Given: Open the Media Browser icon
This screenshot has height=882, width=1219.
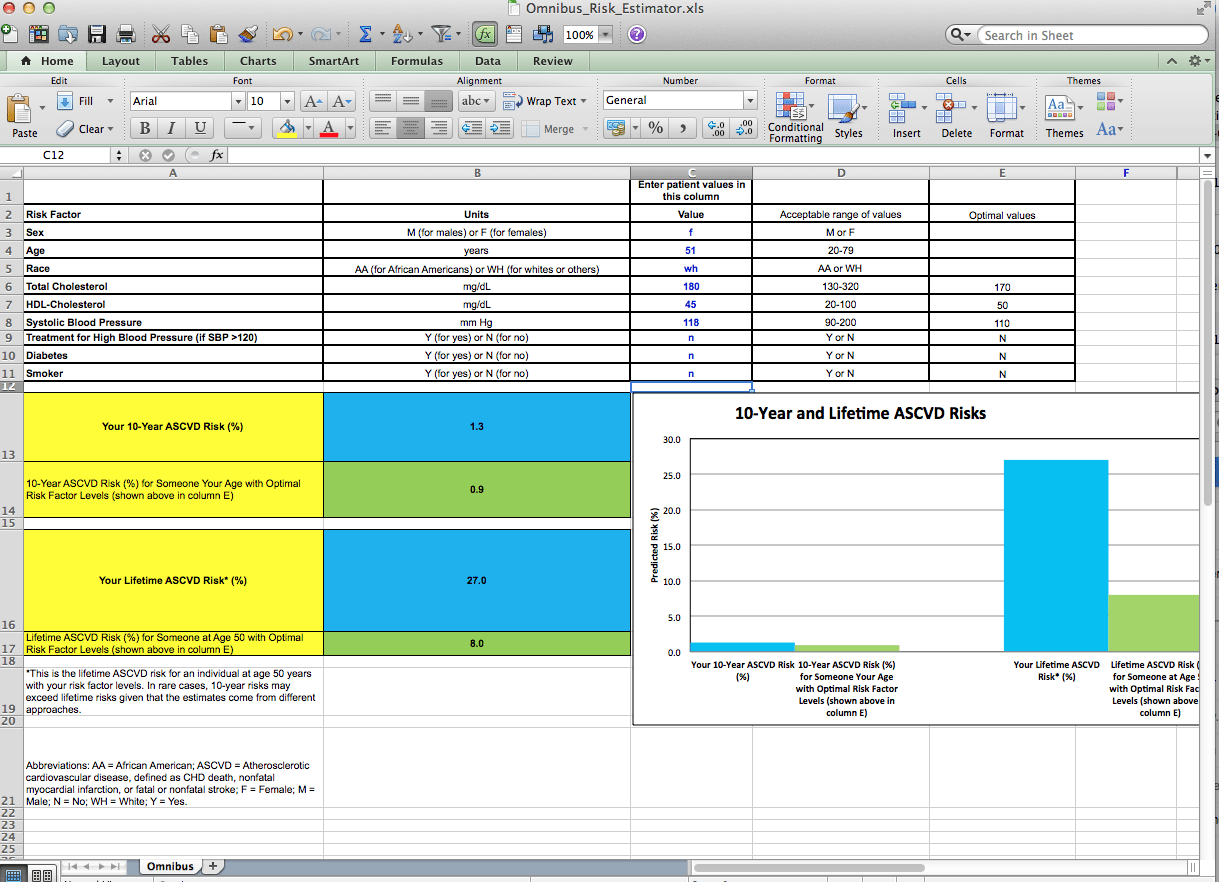Looking at the screenshot, I should coord(545,34).
